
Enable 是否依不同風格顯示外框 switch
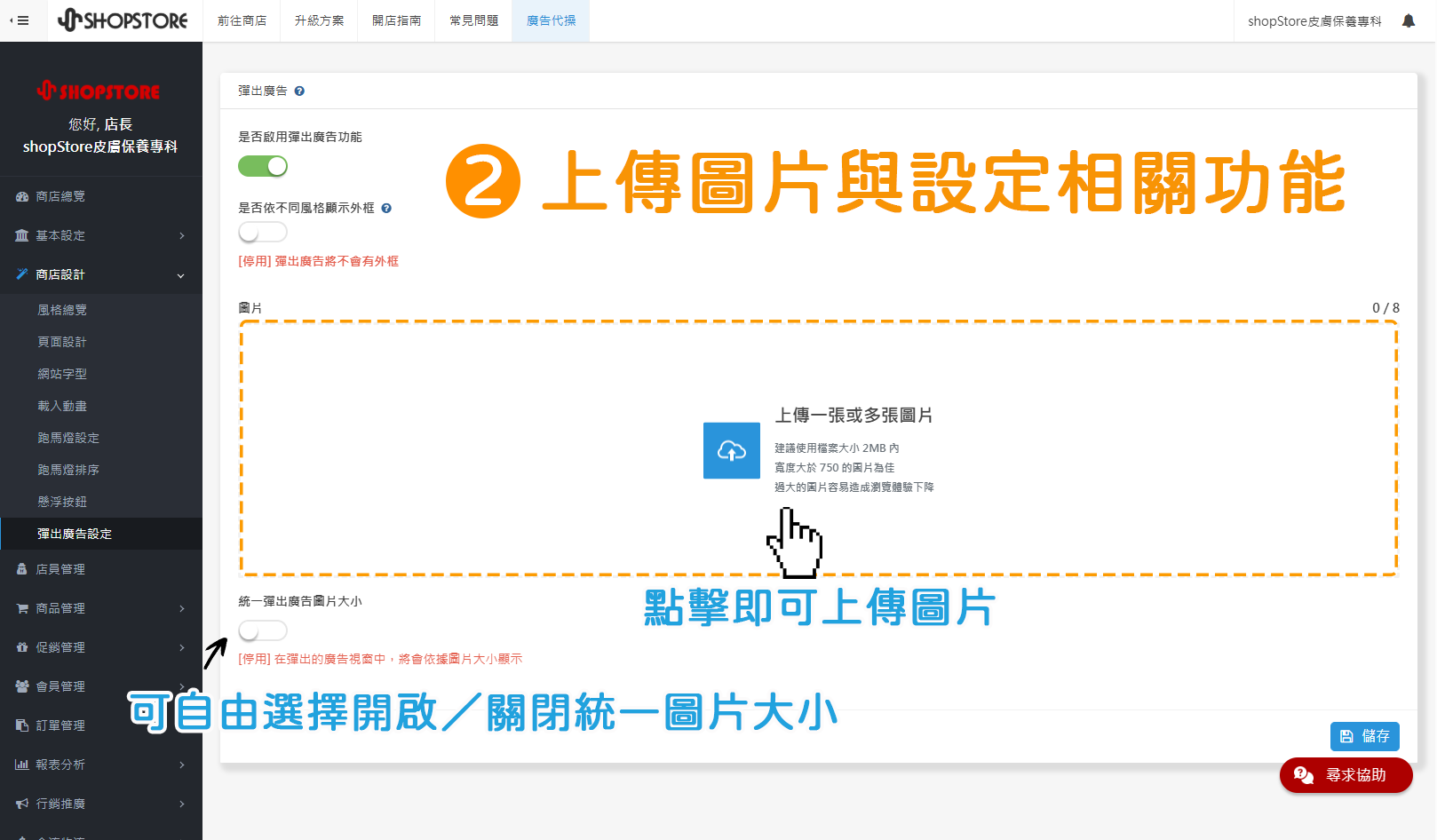[x=263, y=232]
